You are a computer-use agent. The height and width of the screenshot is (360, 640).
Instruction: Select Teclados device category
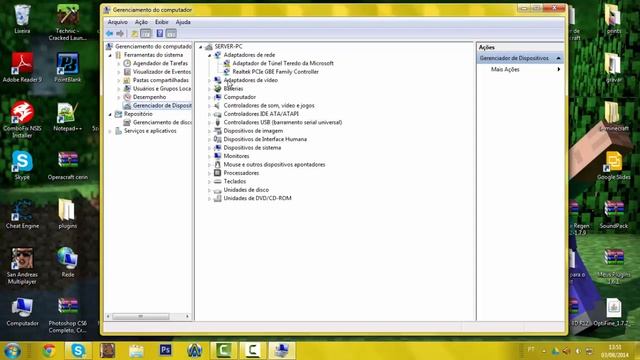(235, 182)
